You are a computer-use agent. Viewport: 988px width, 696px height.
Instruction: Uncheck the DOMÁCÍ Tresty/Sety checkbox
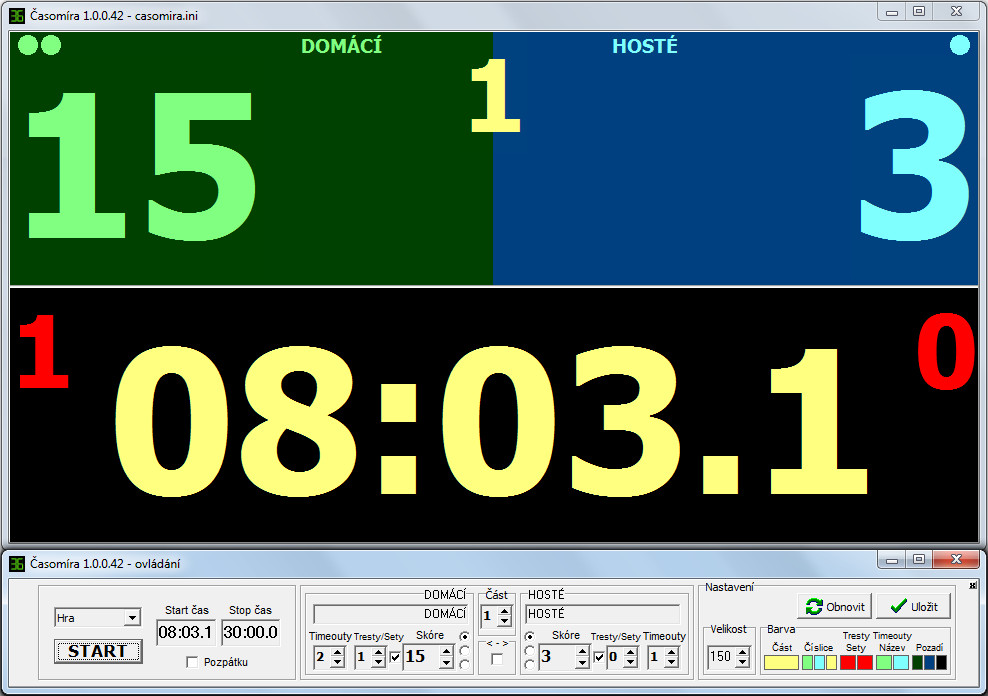pos(395,658)
